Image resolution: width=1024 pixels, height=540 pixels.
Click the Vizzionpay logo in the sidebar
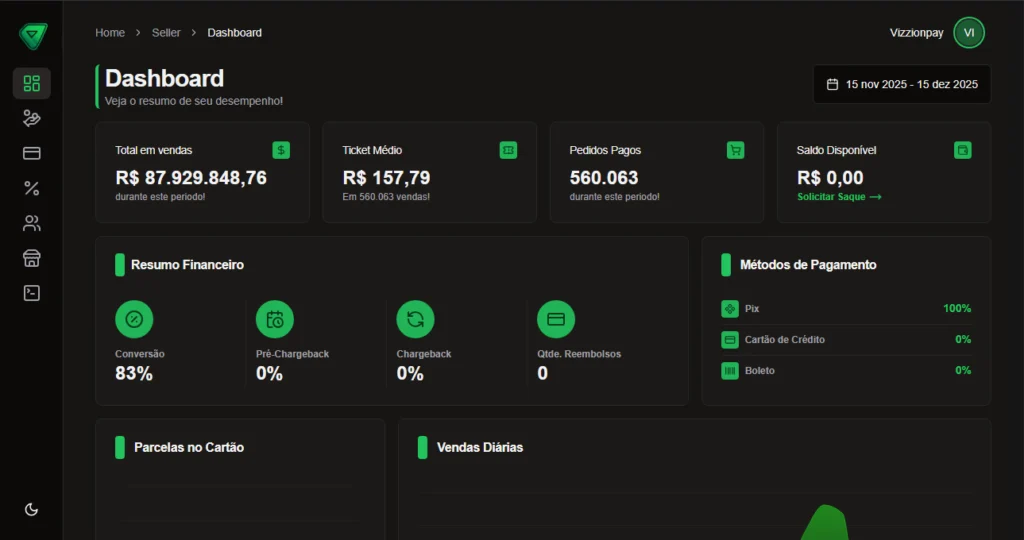pos(32,35)
